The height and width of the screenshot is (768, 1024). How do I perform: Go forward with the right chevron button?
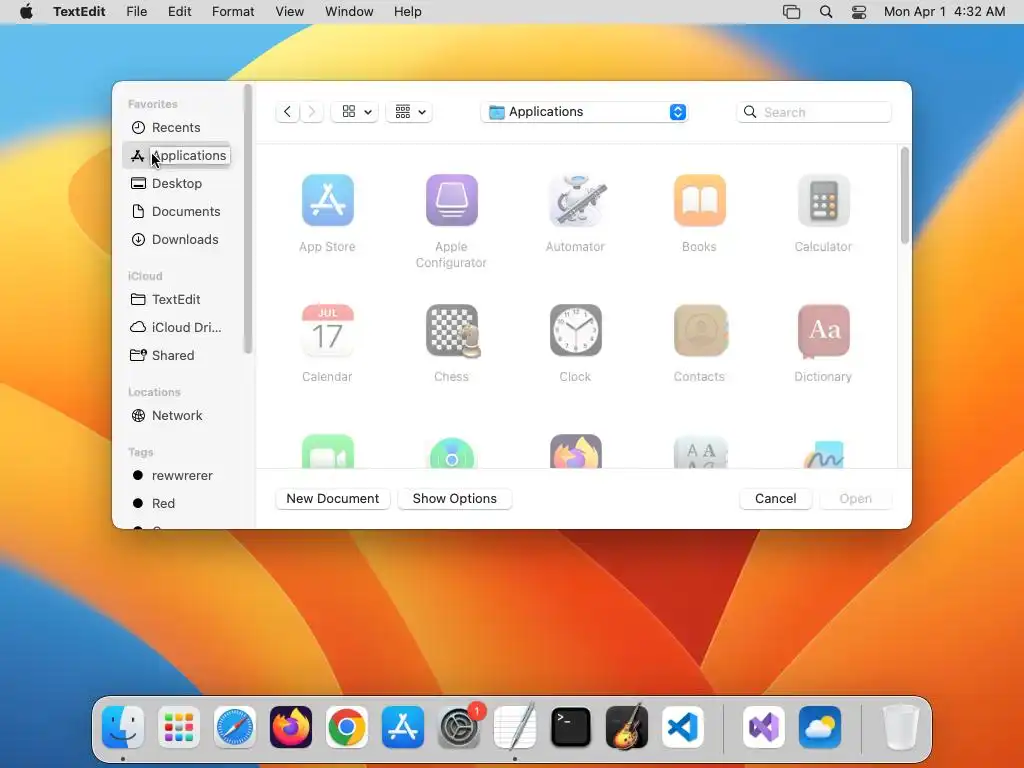312,112
